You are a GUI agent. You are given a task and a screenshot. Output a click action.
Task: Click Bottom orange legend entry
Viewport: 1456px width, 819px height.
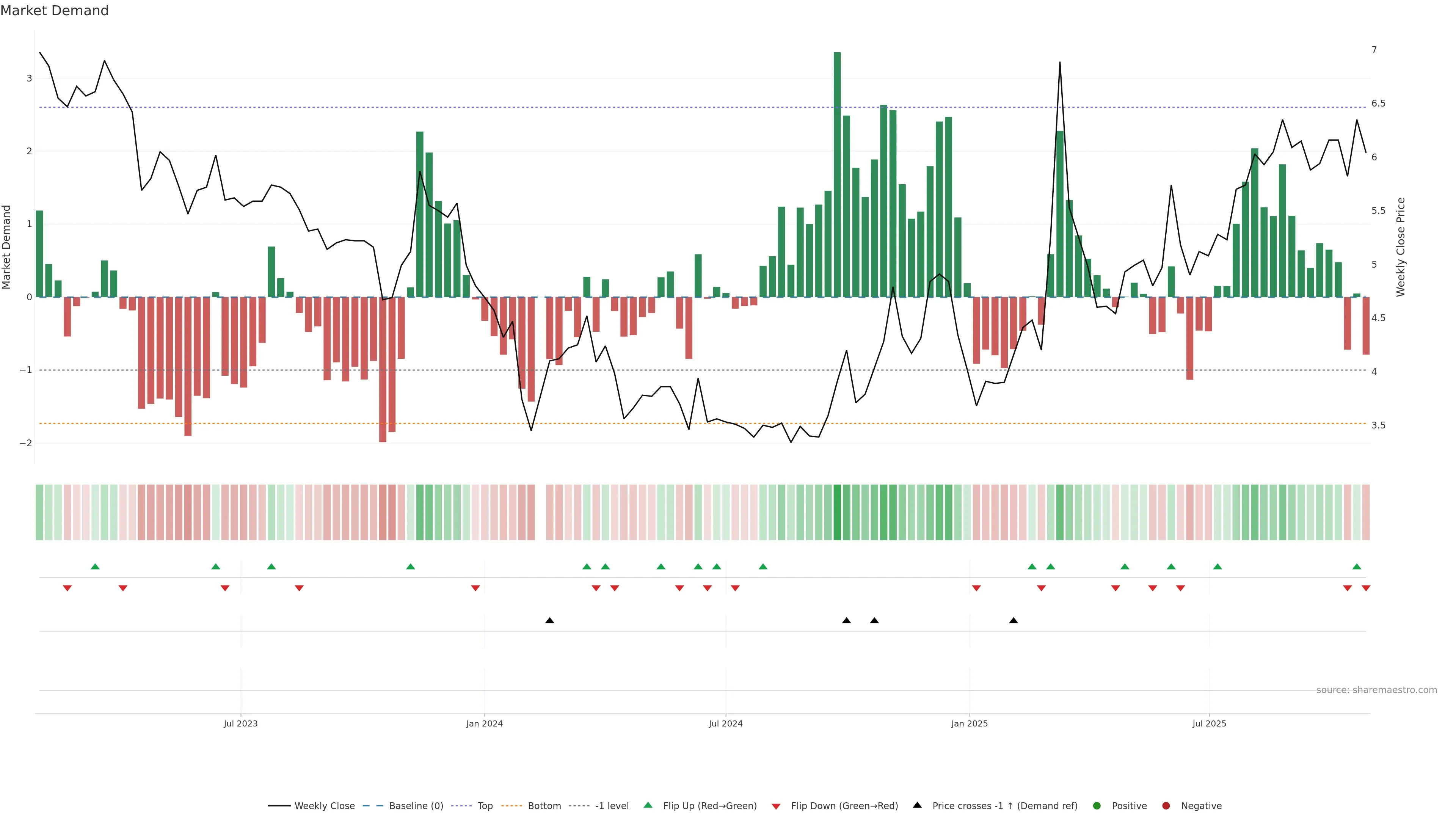[544, 806]
